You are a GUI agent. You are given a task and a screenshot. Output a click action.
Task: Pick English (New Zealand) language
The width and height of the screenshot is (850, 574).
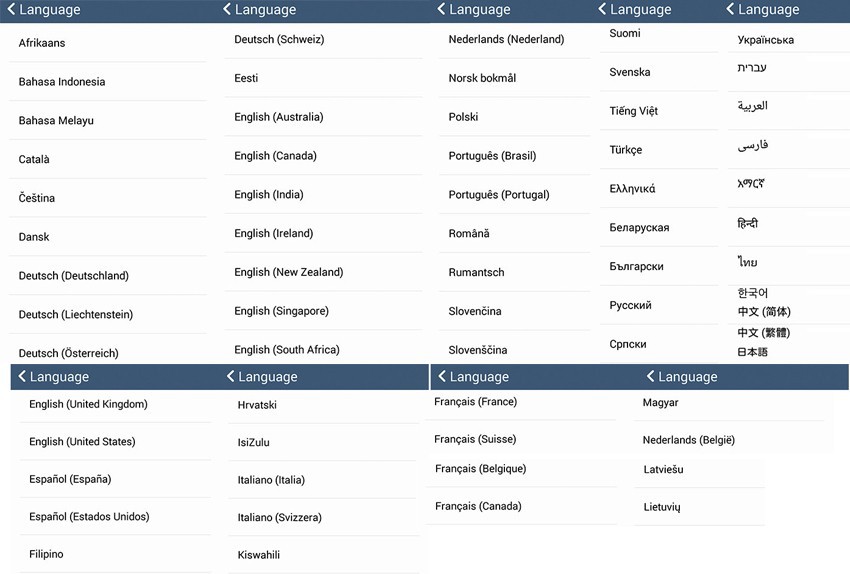[289, 272]
